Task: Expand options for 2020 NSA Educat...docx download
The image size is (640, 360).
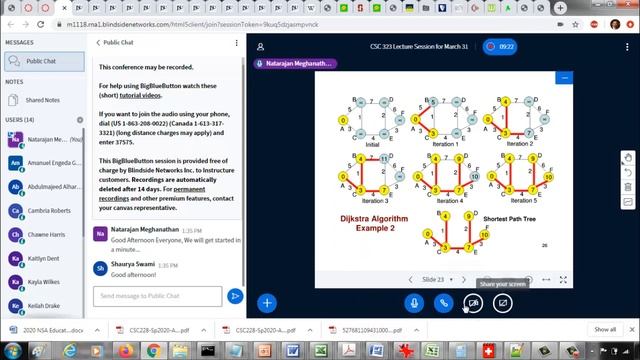Action: [97, 330]
